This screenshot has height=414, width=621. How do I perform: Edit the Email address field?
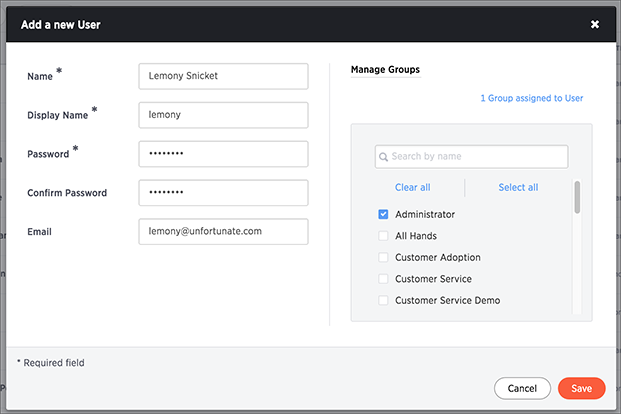(223, 231)
